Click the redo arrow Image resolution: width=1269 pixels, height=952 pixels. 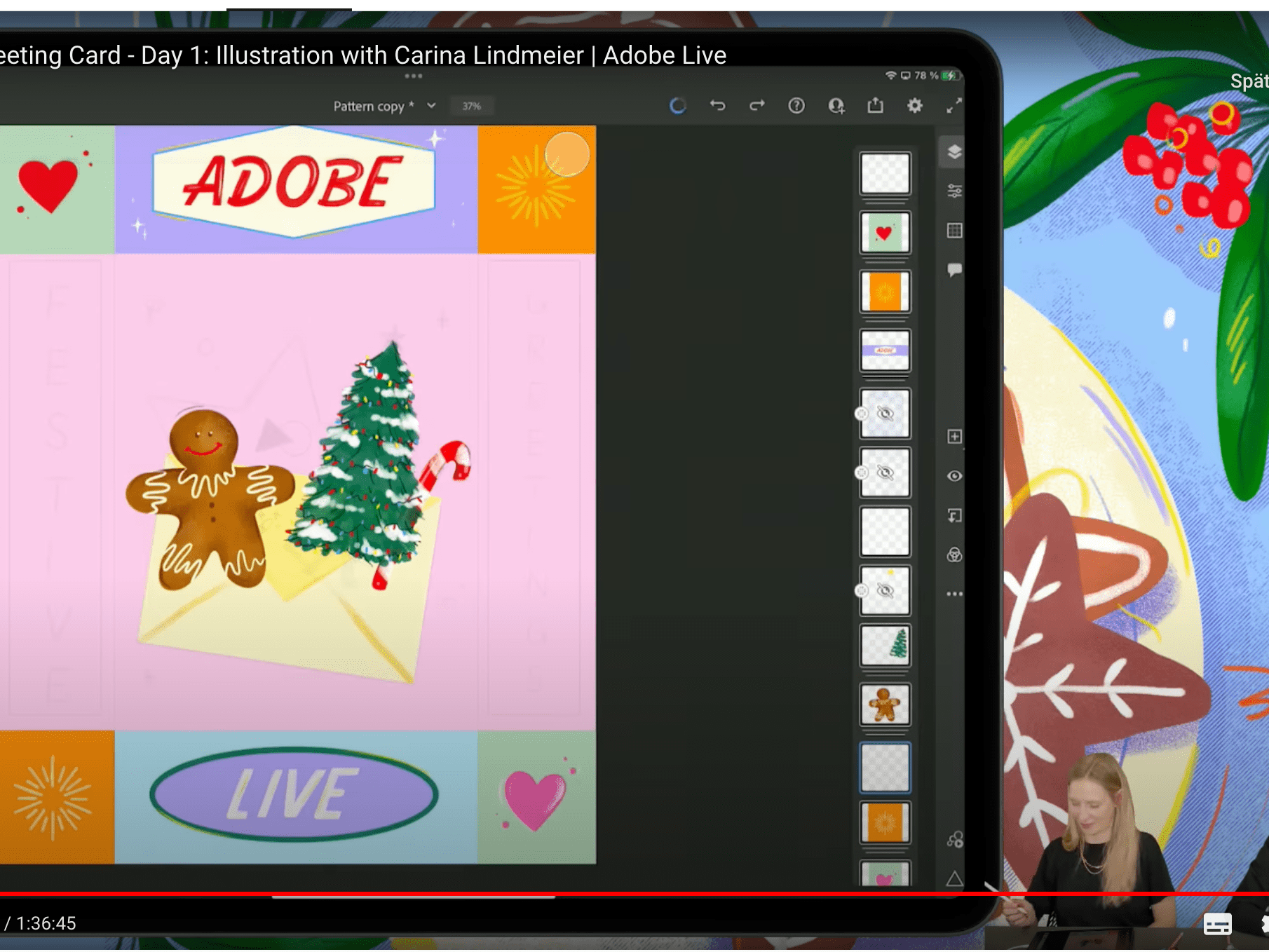tap(757, 105)
